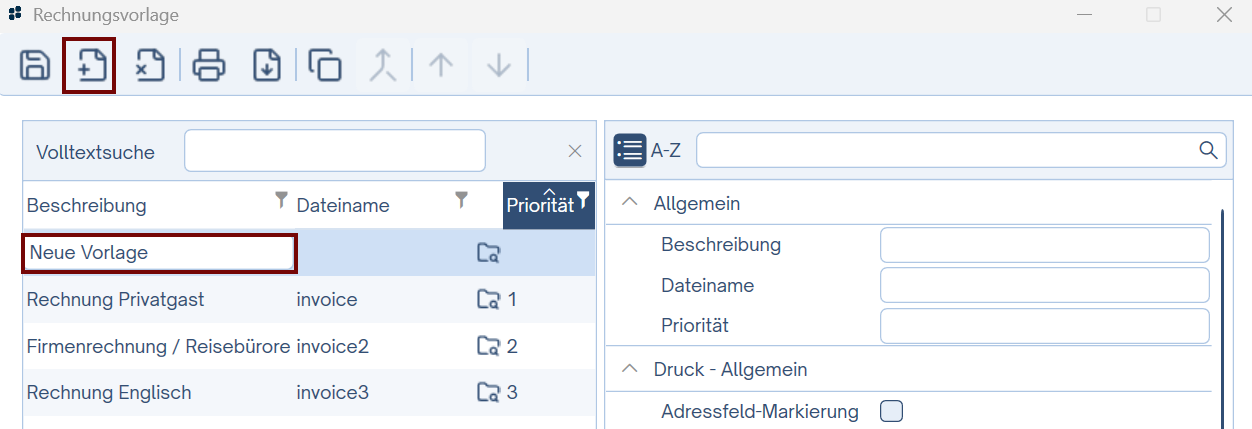The width and height of the screenshot is (1252, 429).
Task: Collapse the Allgemein section
Action: click(629, 202)
